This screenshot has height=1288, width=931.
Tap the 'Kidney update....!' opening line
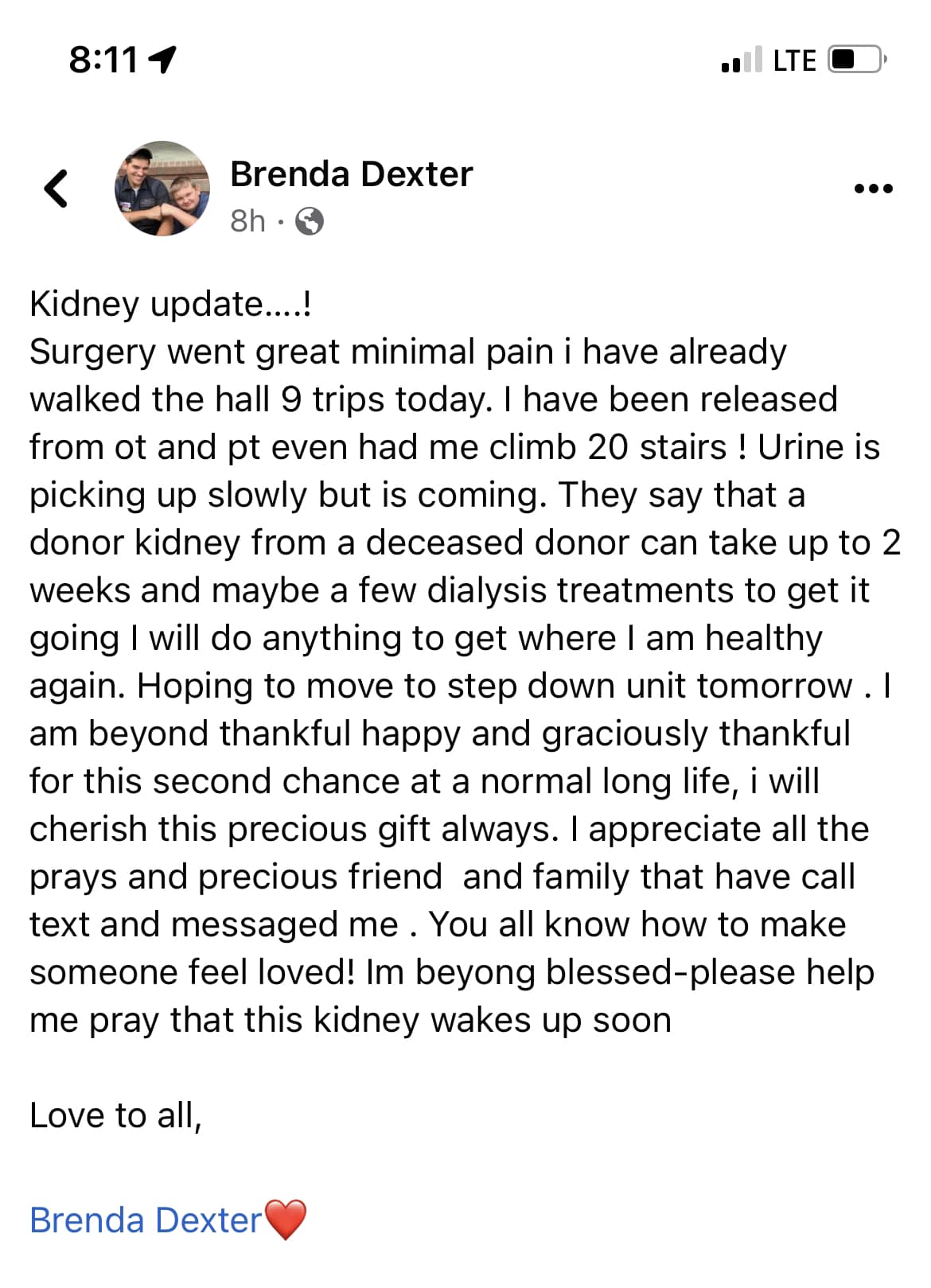(170, 304)
